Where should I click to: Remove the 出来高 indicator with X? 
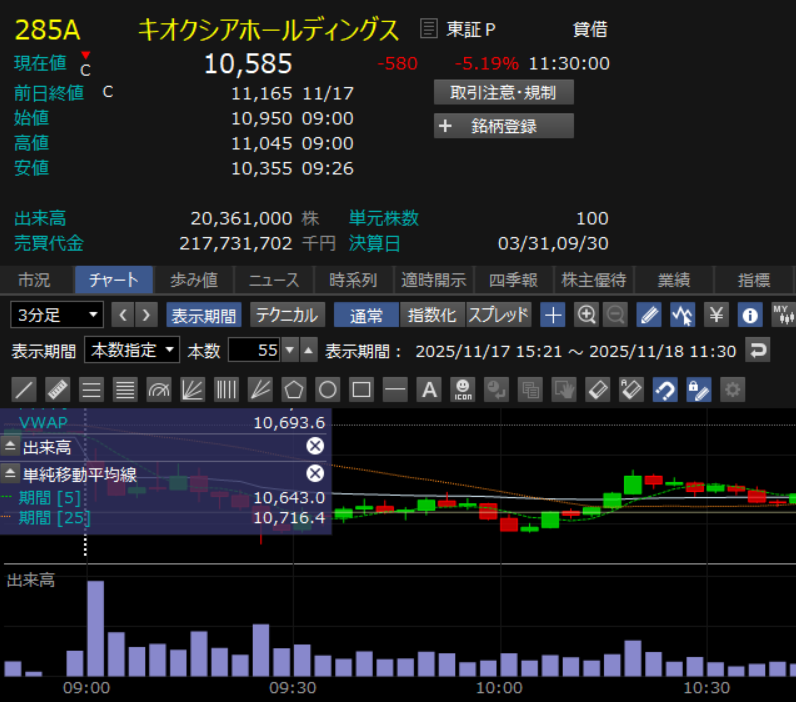315,446
